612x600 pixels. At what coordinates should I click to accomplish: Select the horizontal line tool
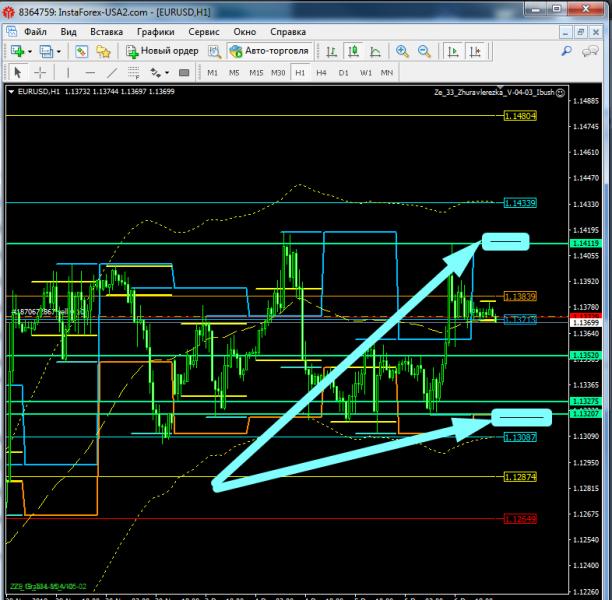91,72
